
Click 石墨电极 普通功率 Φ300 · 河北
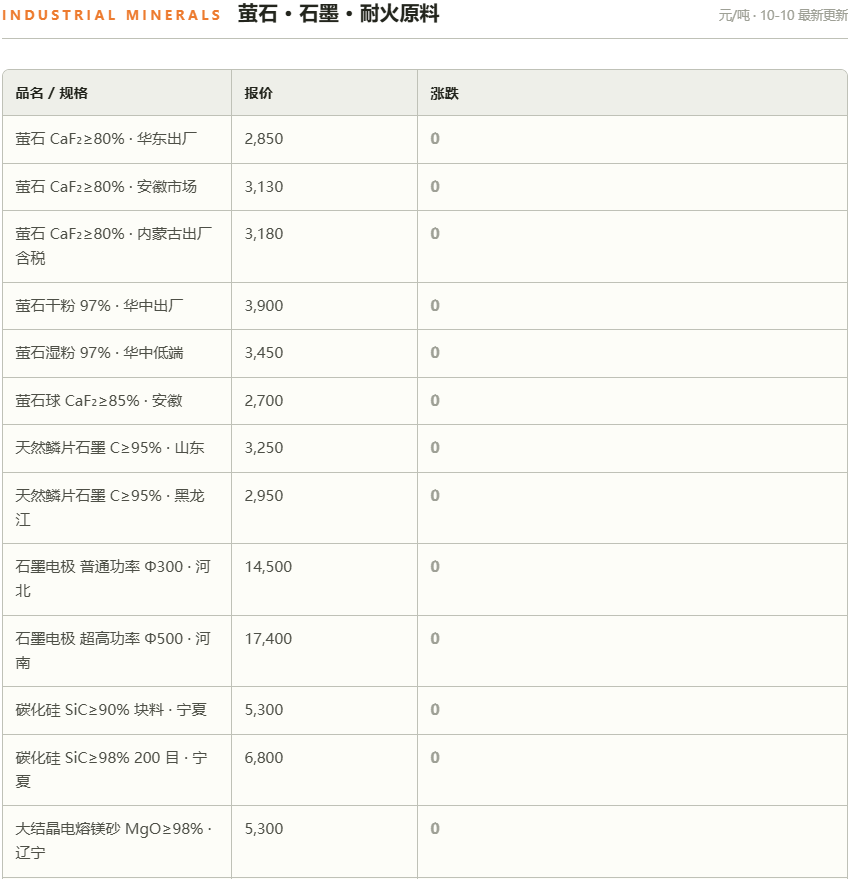[113, 579]
